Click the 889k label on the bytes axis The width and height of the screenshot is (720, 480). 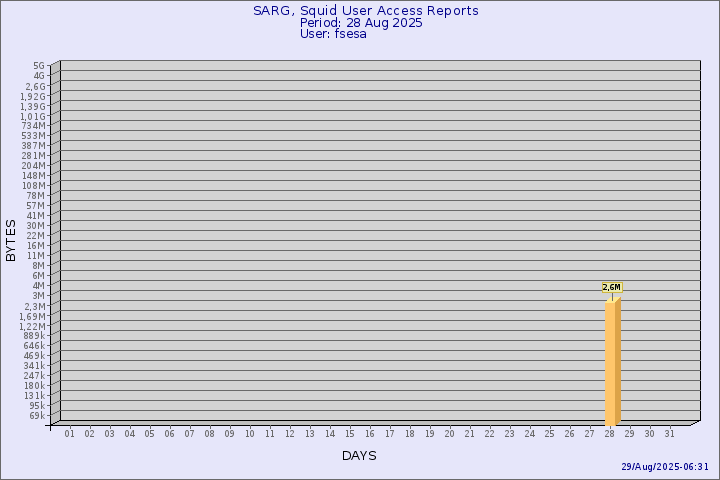coord(34,336)
